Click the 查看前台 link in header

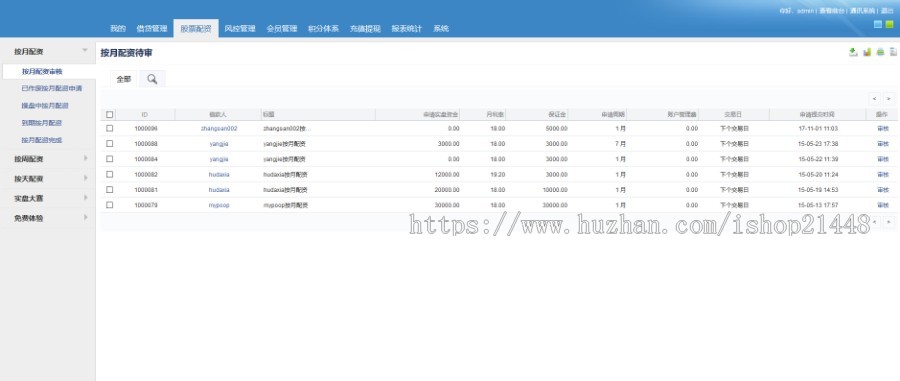(x=832, y=11)
